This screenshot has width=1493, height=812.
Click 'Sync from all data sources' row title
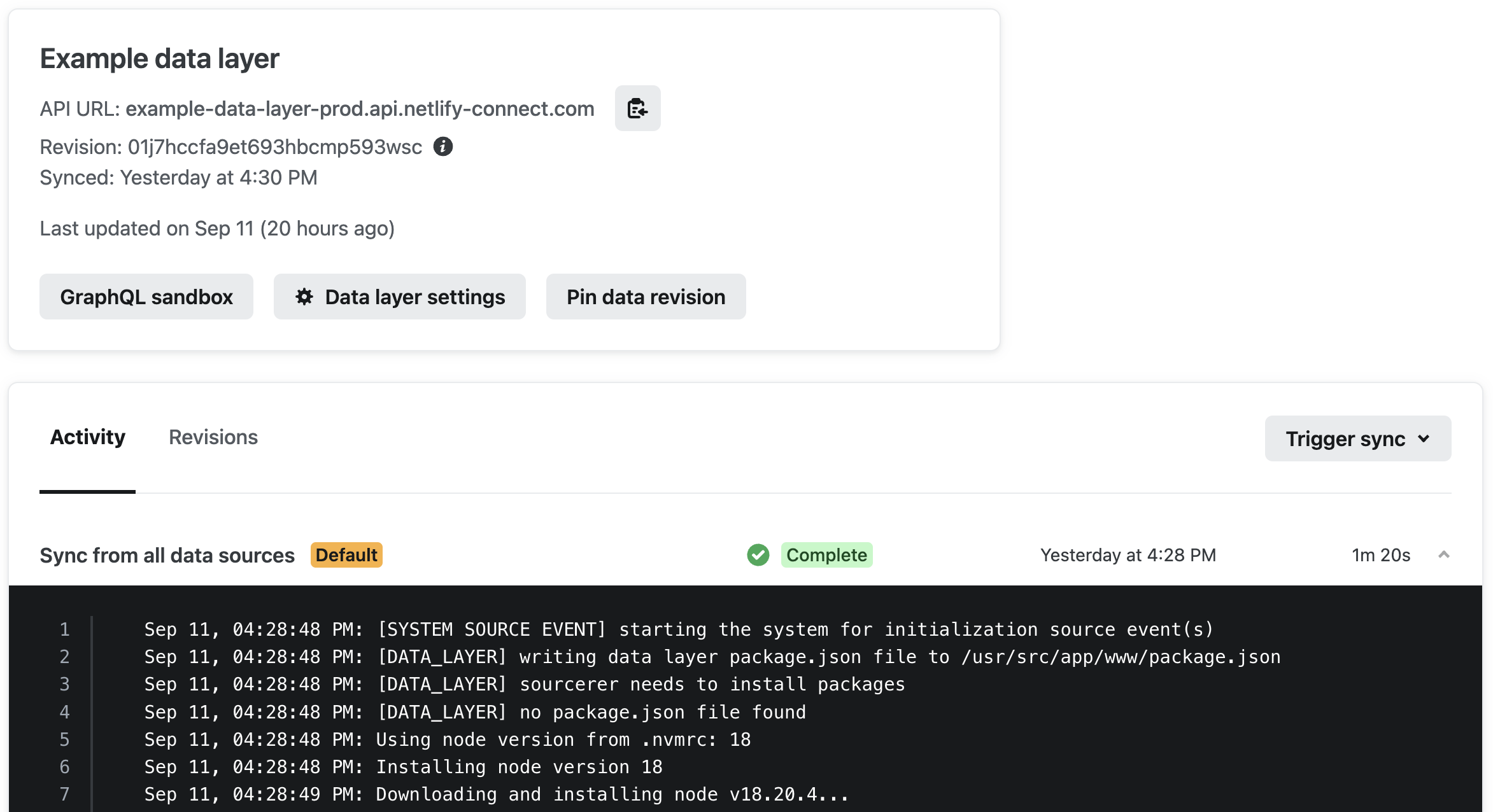(x=167, y=556)
